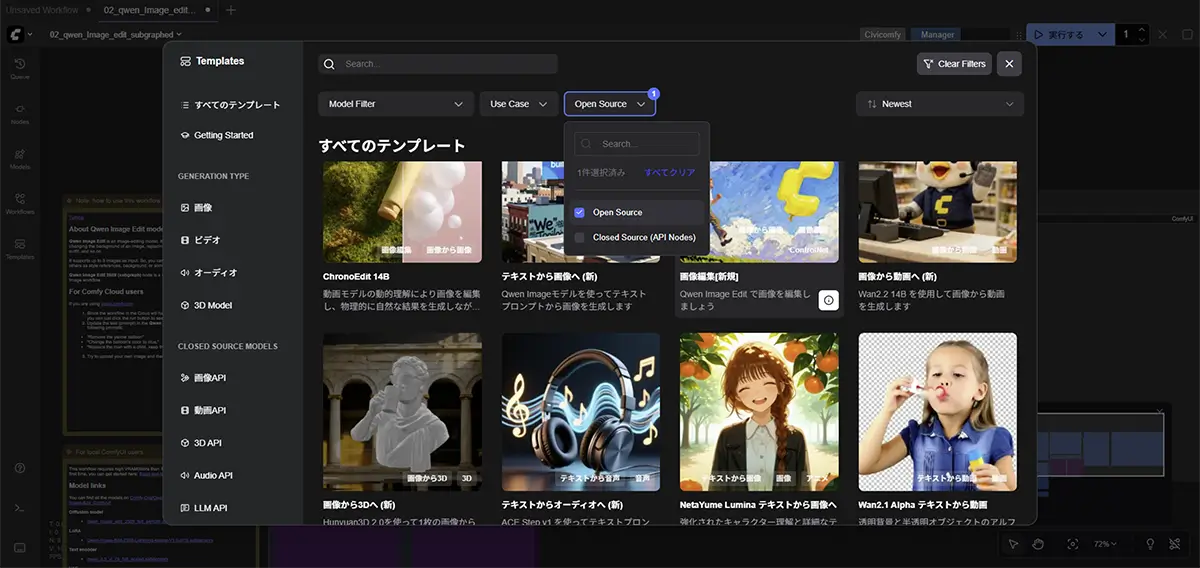This screenshot has height=568, width=1200.
Task: Open the Use Case dropdown
Action: pyautogui.click(x=518, y=104)
